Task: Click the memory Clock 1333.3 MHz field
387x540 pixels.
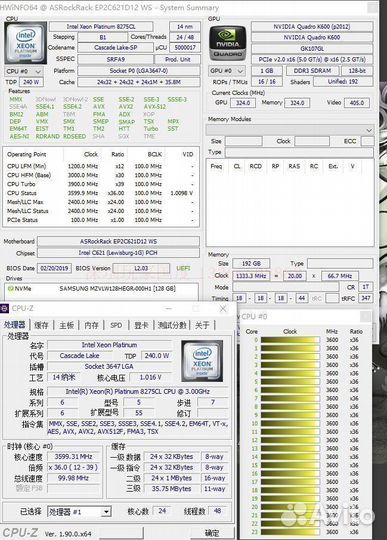Action: 251,276
